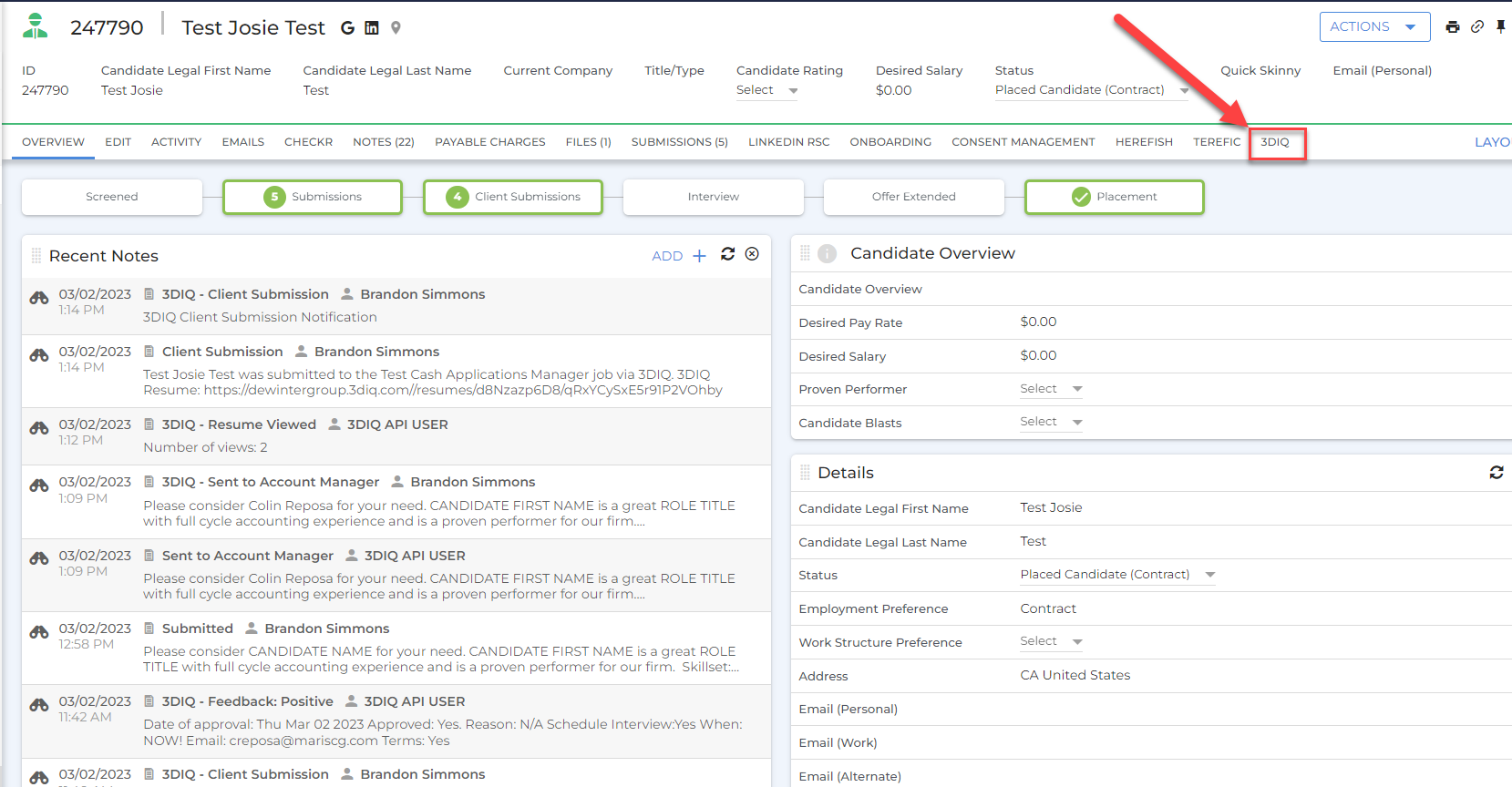This screenshot has width=1512, height=787.
Task: Close the Recent Notes card
Action: [752, 254]
